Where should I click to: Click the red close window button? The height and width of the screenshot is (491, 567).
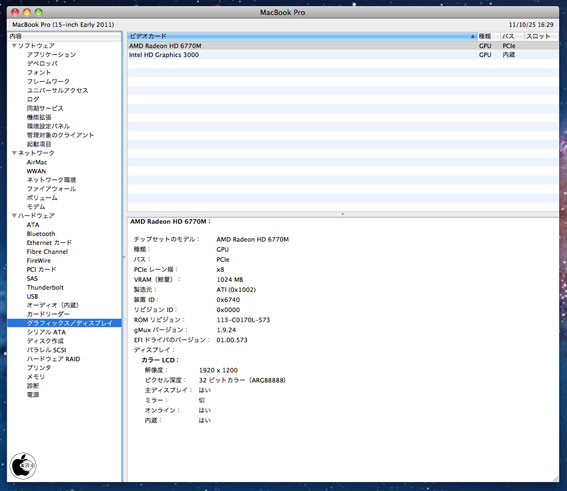point(15,12)
